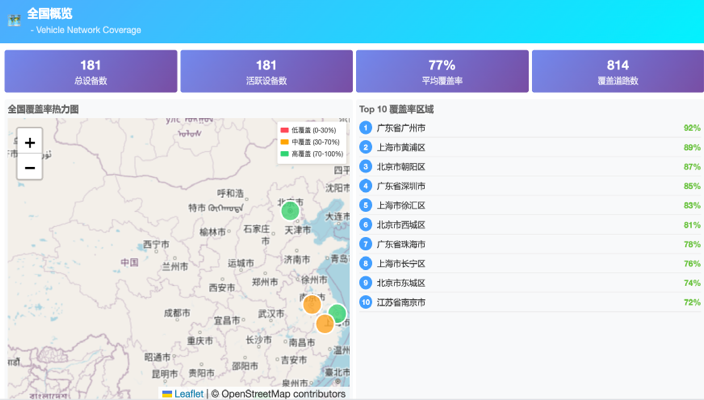Open the 覆盖道路数 814 stat card
The width and height of the screenshot is (704, 400).
(618, 71)
